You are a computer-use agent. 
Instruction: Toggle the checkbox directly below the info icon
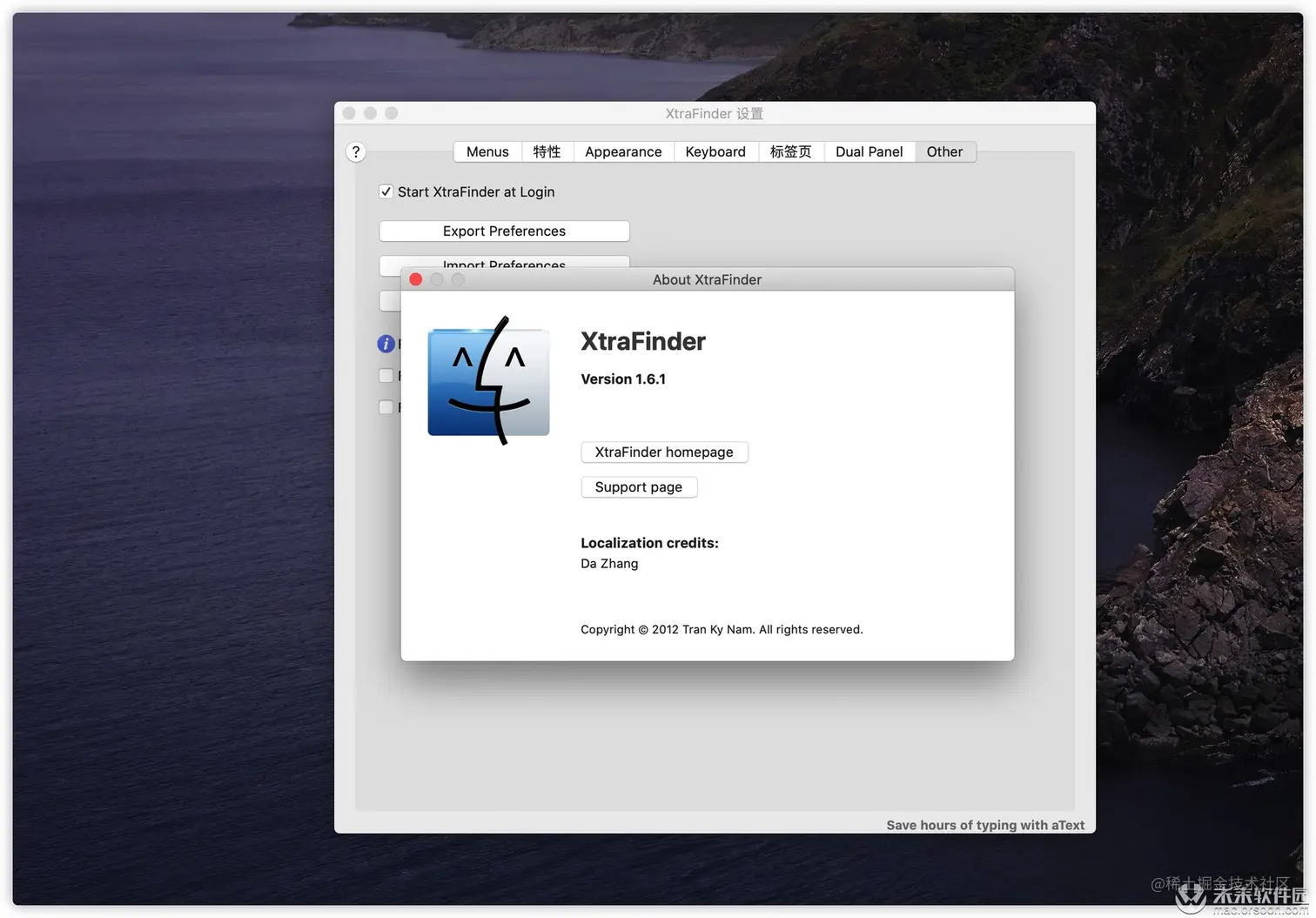(386, 375)
